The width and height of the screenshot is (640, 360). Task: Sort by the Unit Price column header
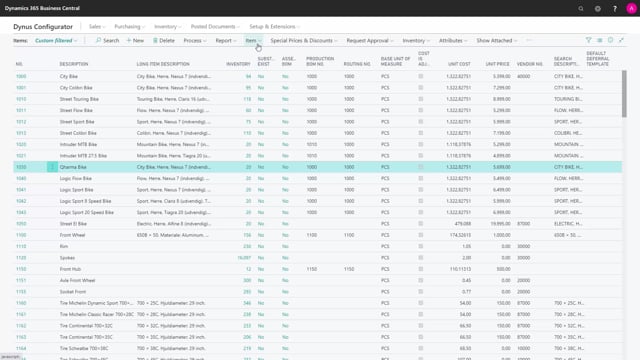coord(498,64)
